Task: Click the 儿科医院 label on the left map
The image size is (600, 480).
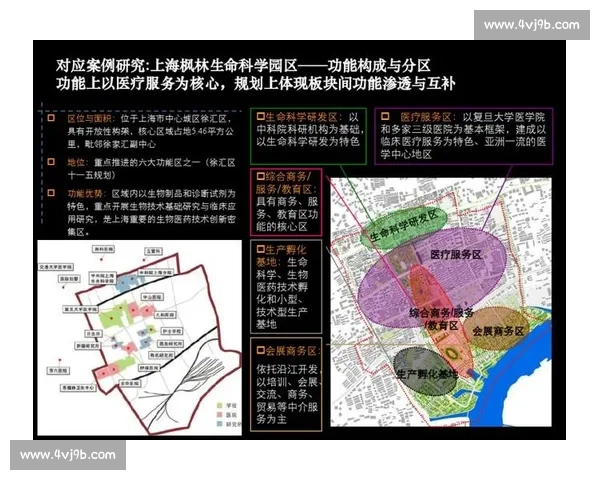Action: pos(165,315)
